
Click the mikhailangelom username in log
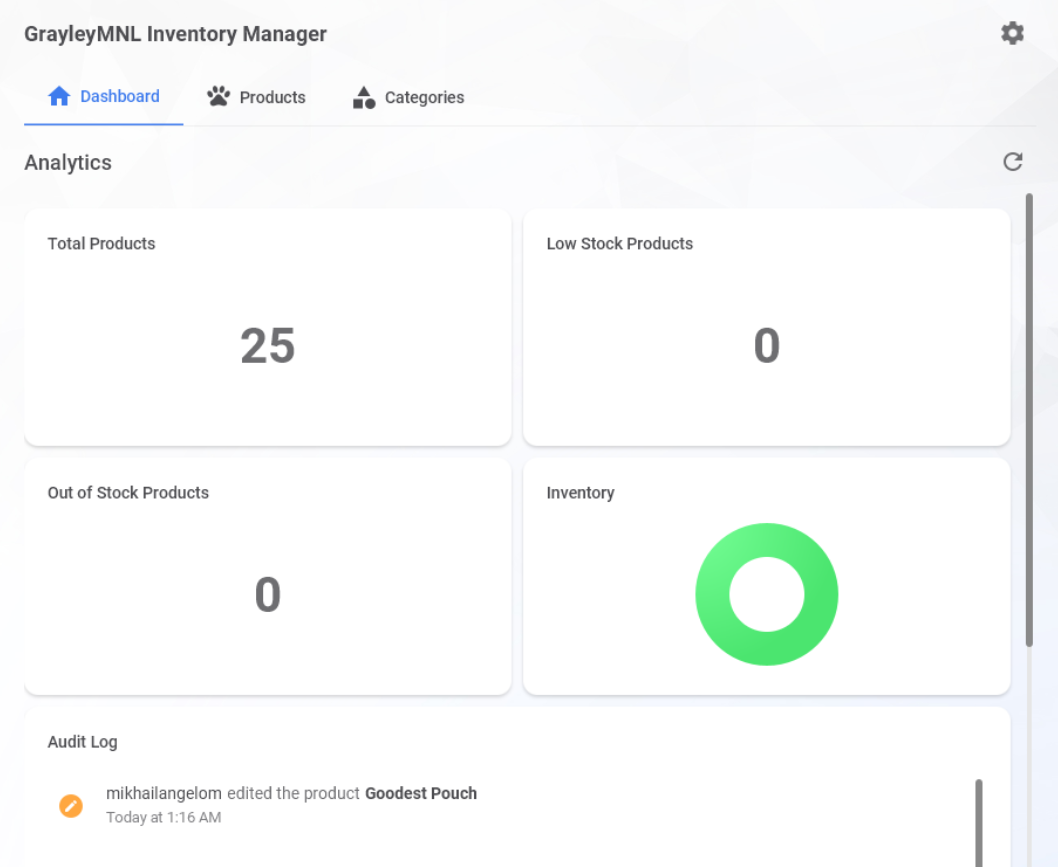tap(164, 793)
